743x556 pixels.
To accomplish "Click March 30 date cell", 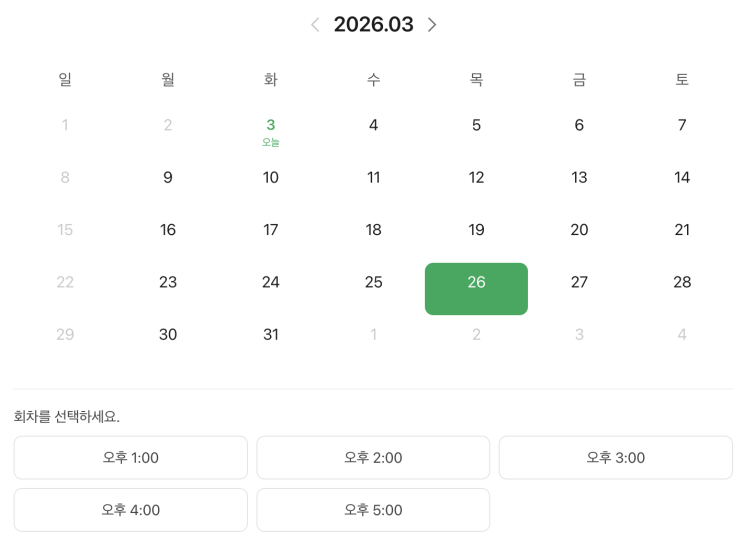I will [168, 335].
